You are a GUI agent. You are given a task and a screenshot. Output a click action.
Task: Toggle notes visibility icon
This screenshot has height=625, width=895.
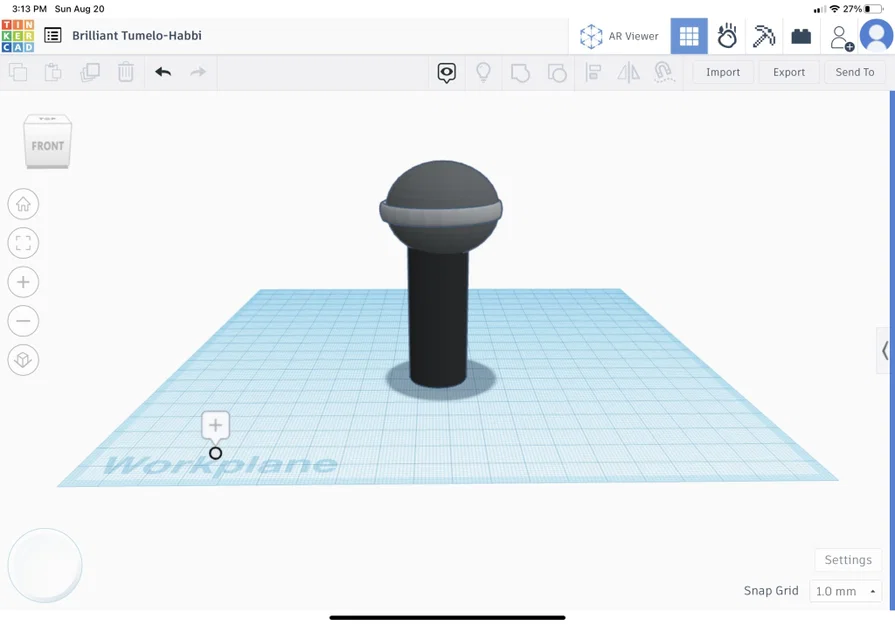446,72
